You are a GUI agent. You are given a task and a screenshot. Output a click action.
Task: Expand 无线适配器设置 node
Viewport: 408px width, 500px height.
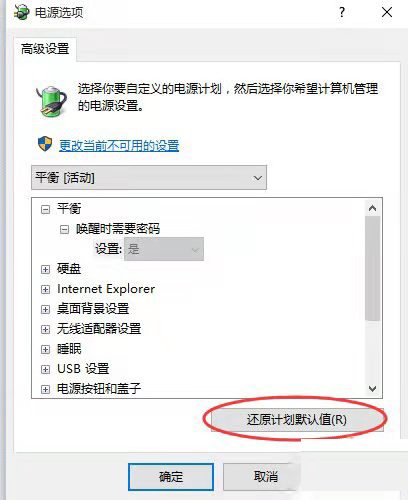point(45,329)
